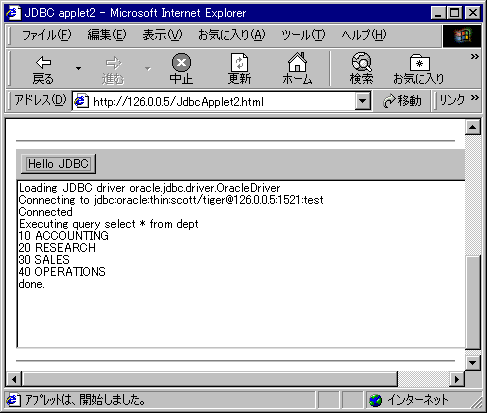This screenshot has height=413, width=487.
Task: Click the Go (移動) button
Action: click(402, 101)
